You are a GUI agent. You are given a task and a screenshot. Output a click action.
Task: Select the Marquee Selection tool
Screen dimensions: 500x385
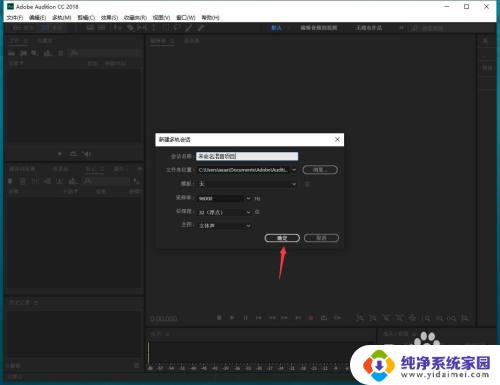pos(166,28)
